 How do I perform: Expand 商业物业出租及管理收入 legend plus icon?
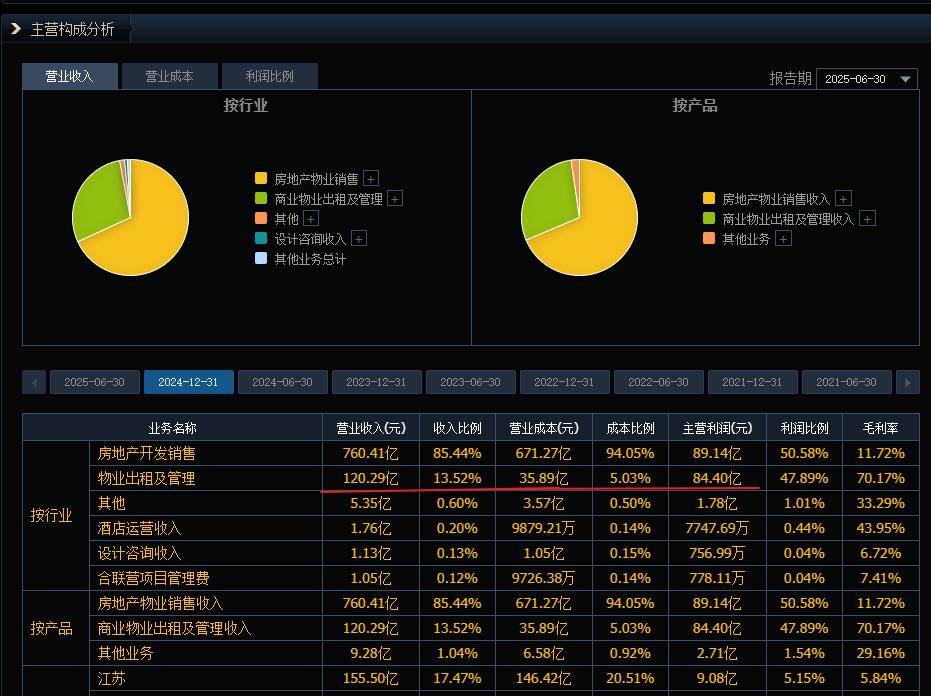pos(867,219)
